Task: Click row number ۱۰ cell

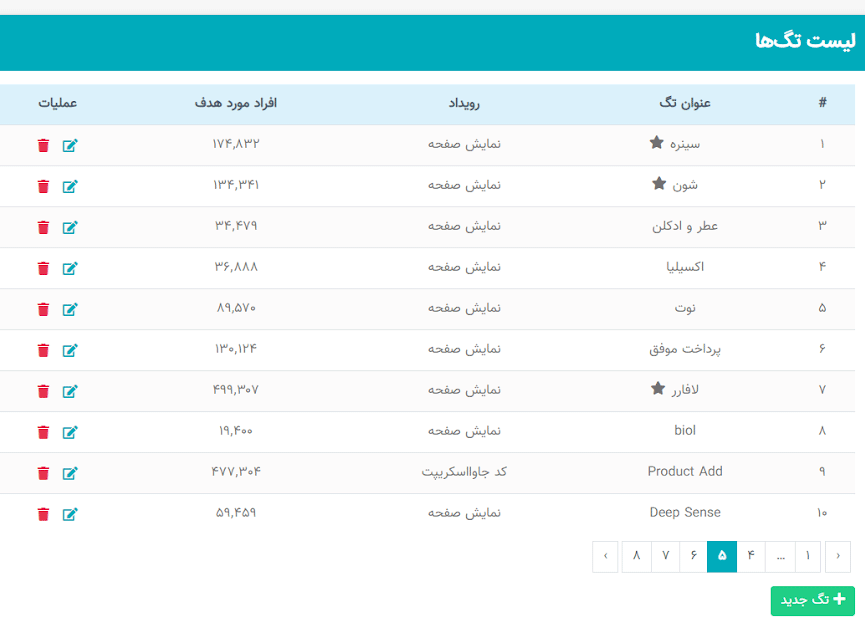Action: coord(822,513)
